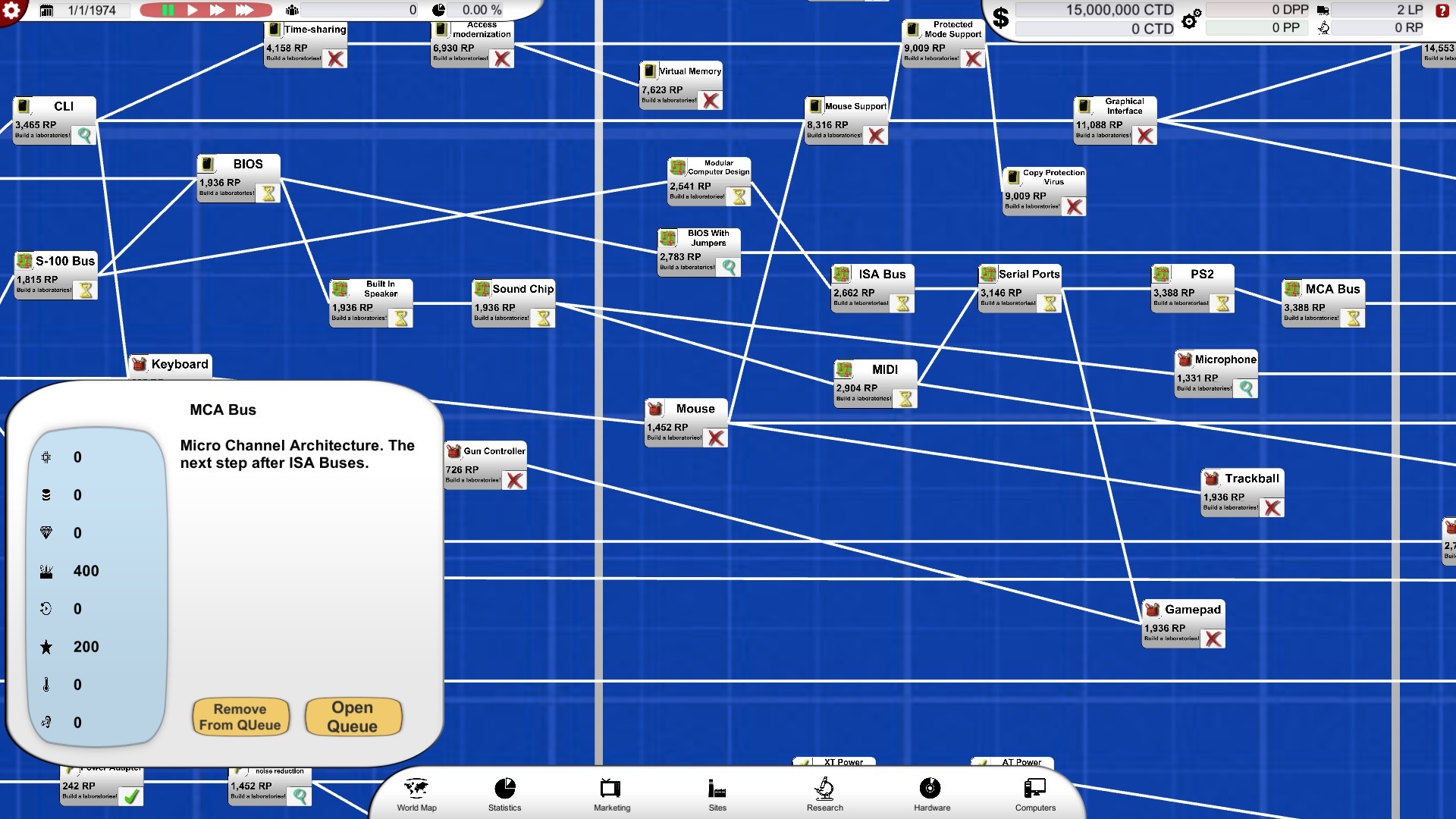The height and width of the screenshot is (819, 1456).
Task: Click the red help question mark icon
Action: pyautogui.click(x=1442, y=11)
